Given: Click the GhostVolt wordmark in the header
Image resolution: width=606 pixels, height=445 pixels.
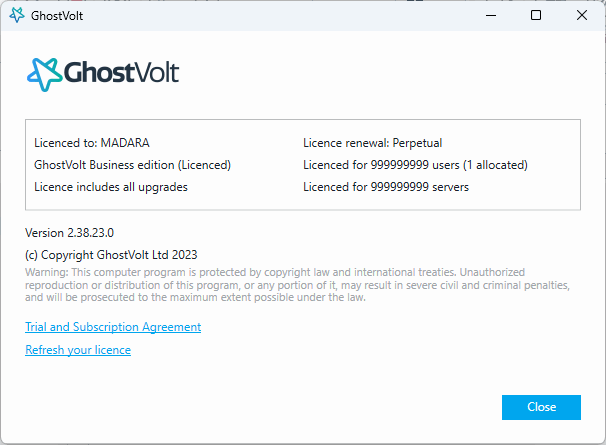Looking at the screenshot, I should tap(121, 74).
